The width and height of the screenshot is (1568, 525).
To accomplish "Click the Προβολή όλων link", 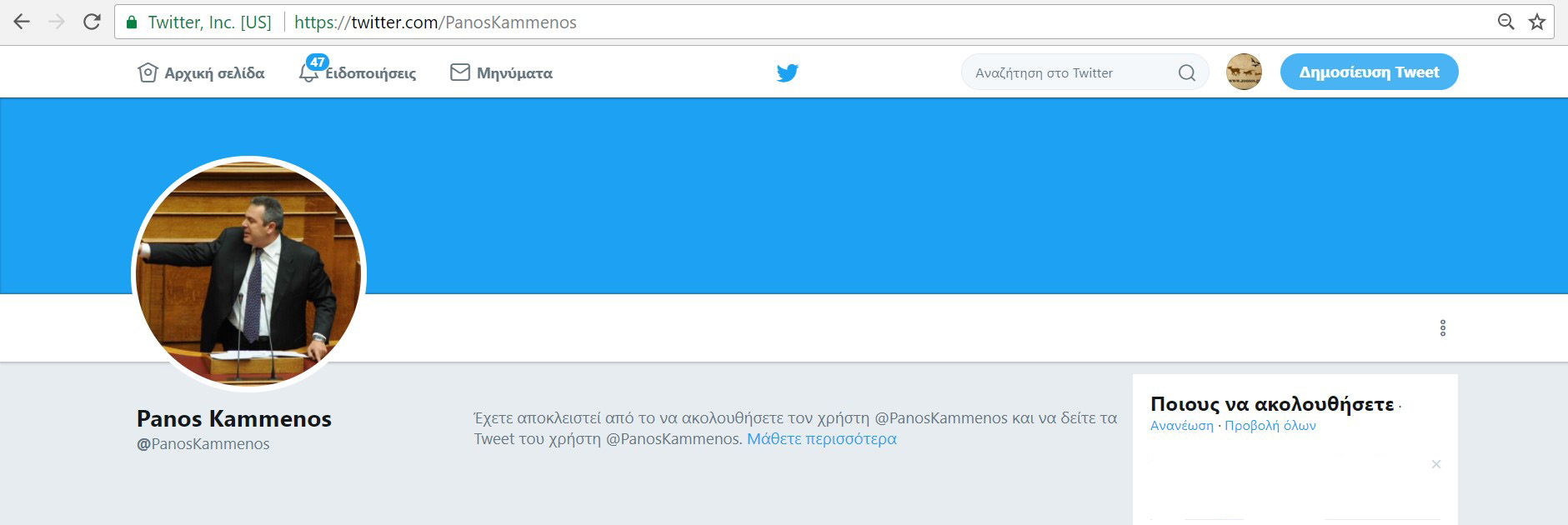I will [x=1270, y=425].
